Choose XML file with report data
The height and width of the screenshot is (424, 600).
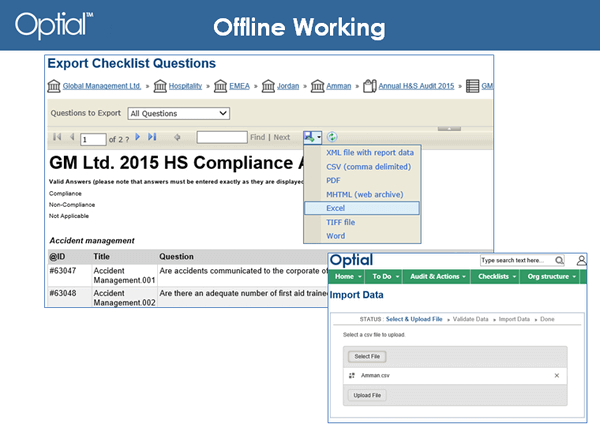370,152
